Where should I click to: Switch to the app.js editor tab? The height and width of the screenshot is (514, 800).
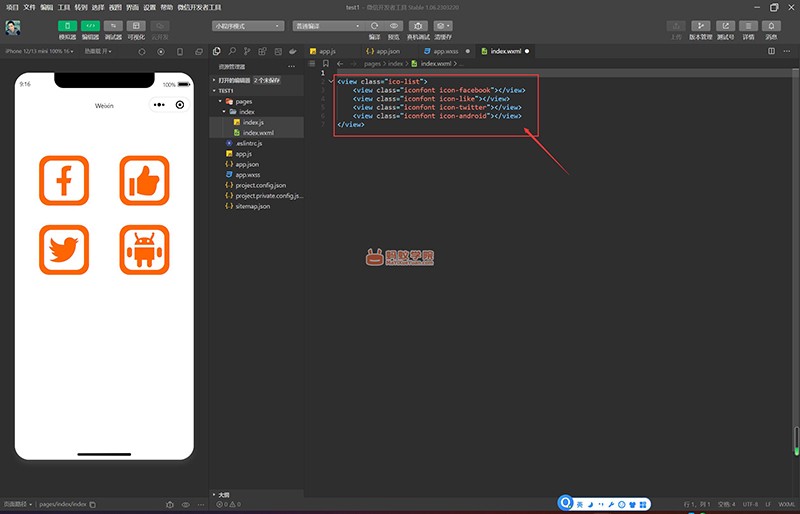(x=332, y=51)
